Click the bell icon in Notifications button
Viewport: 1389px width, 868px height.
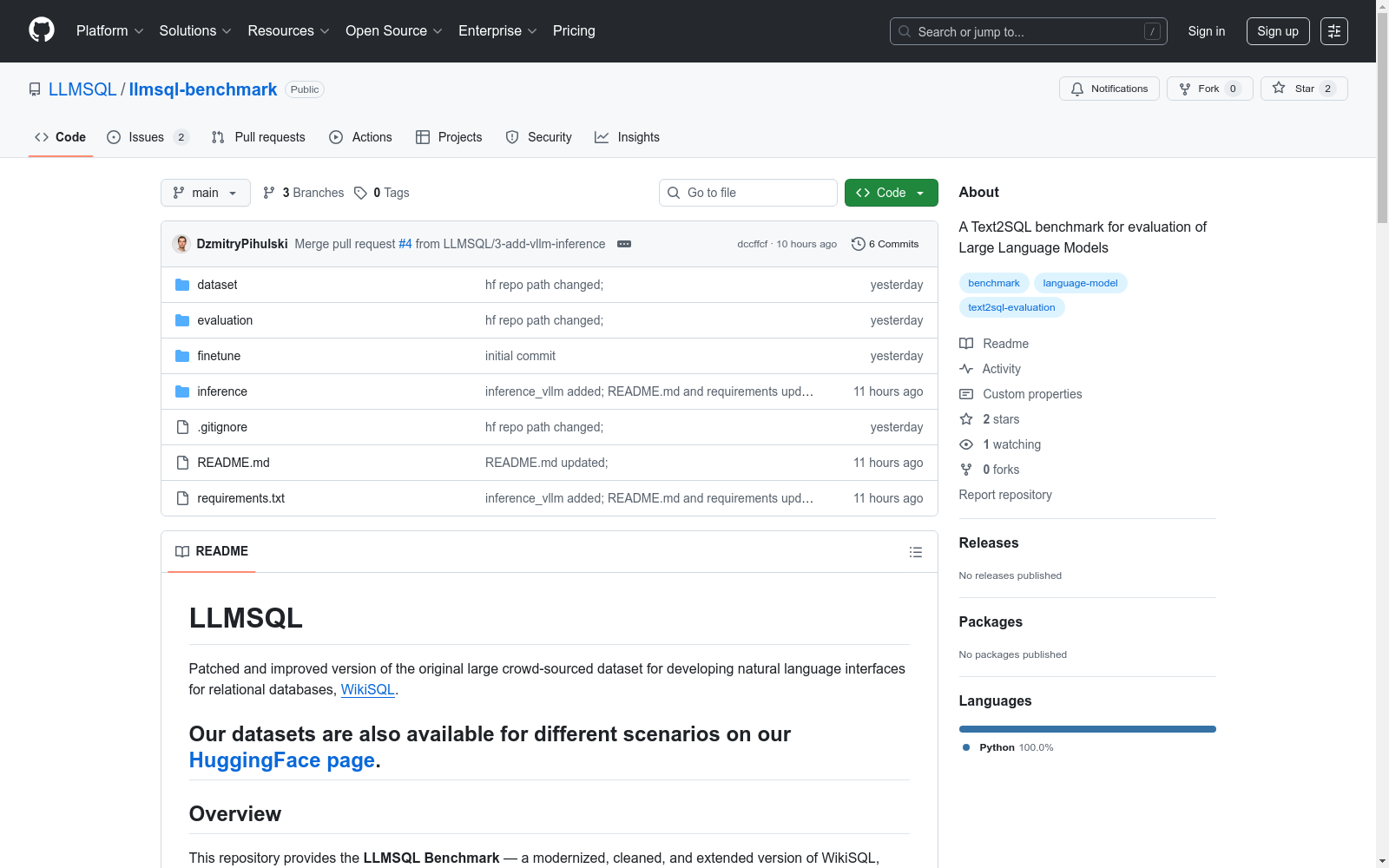click(1077, 89)
